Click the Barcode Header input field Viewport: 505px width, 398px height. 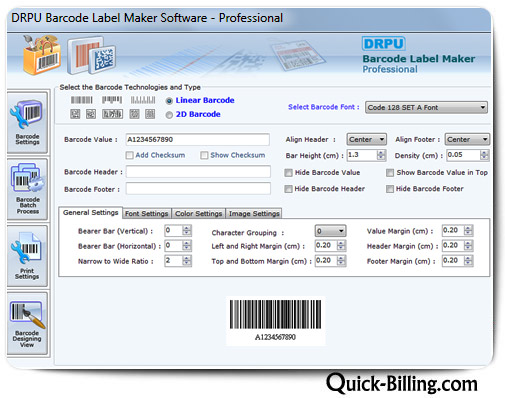click(x=198, y=172)
